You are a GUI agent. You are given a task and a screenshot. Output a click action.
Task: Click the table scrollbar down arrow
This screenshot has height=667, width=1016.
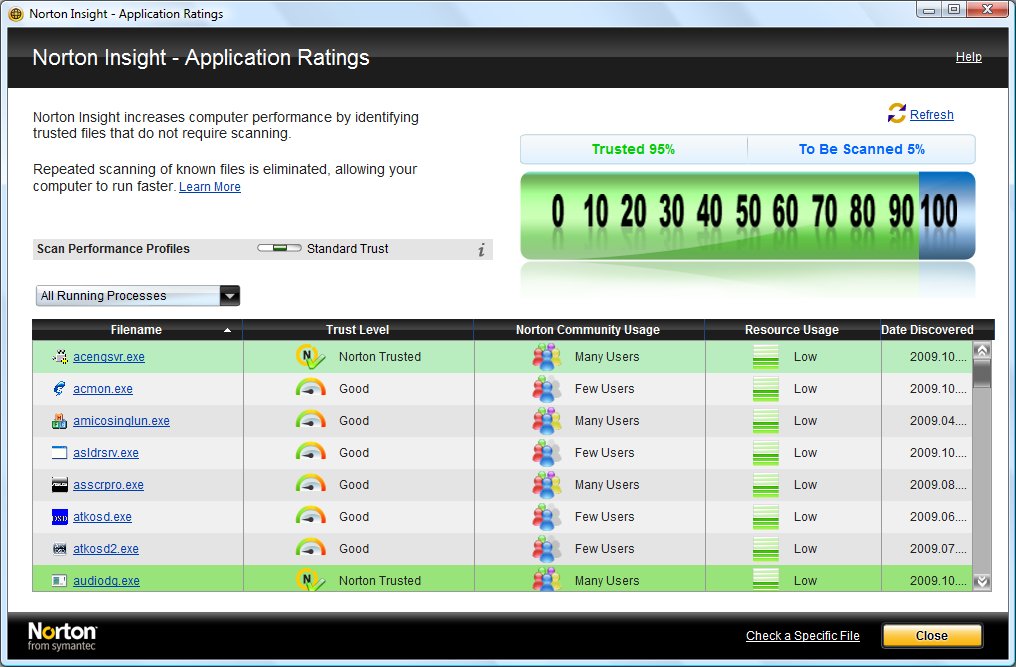coord(982,581)
